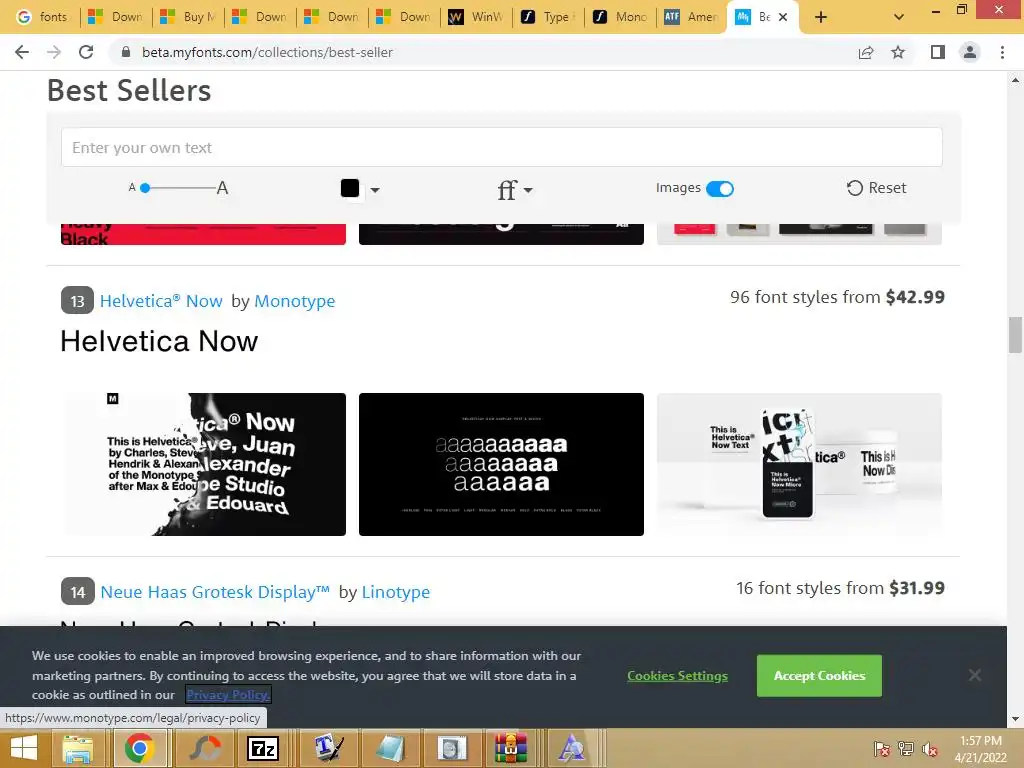Open the Helvetica Now packaging mockup image
This screenshot has height=768, width=1024.
coord(799,464)
